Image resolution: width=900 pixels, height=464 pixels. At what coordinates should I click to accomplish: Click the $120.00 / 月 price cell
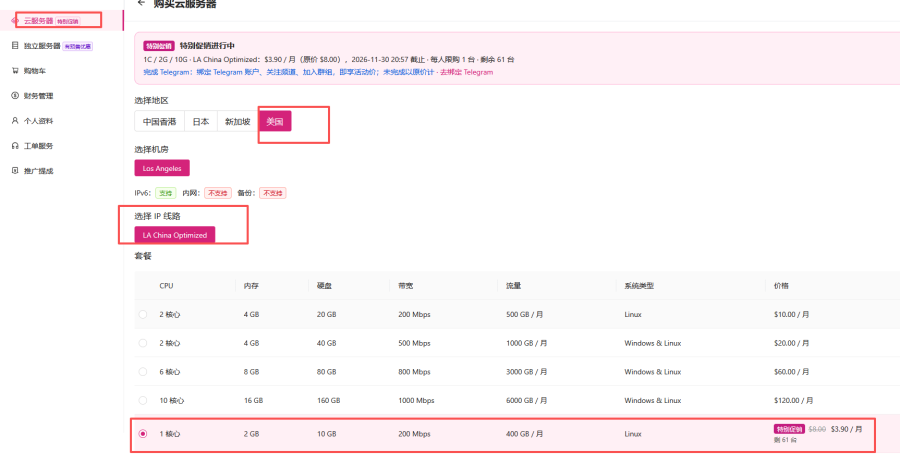coord(793,400)
